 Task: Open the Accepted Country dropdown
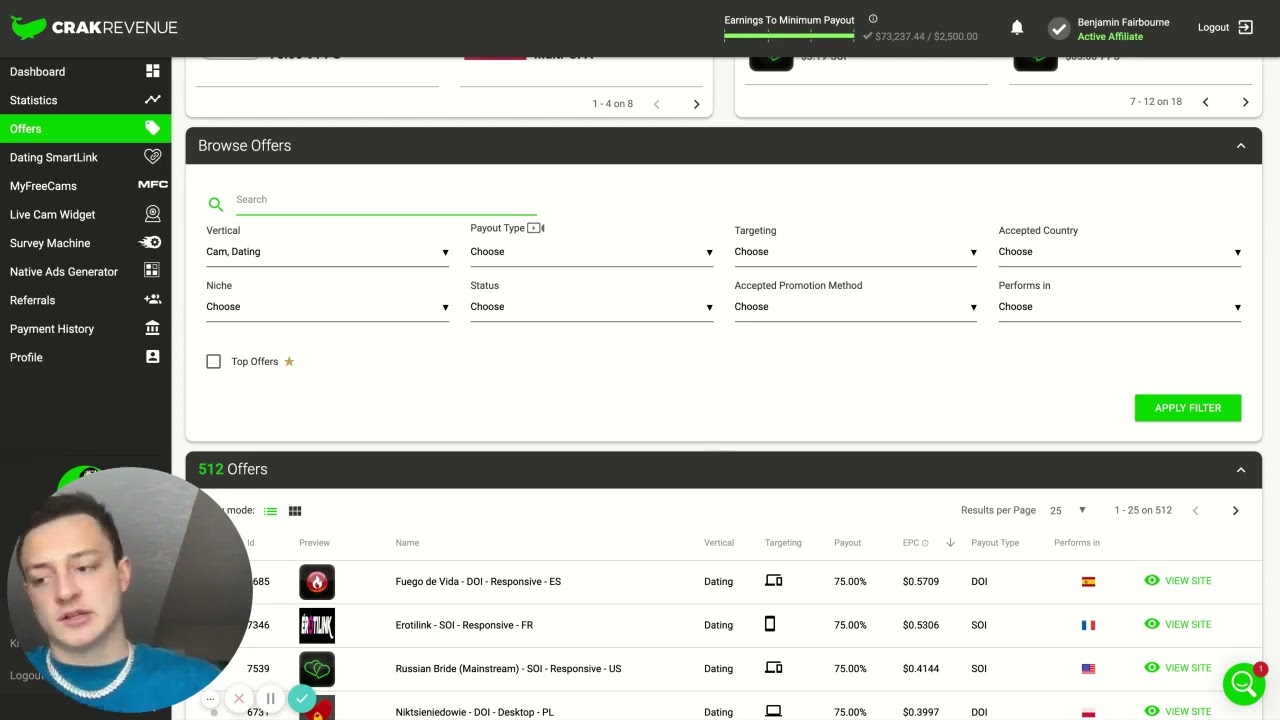click(1119, 252)
